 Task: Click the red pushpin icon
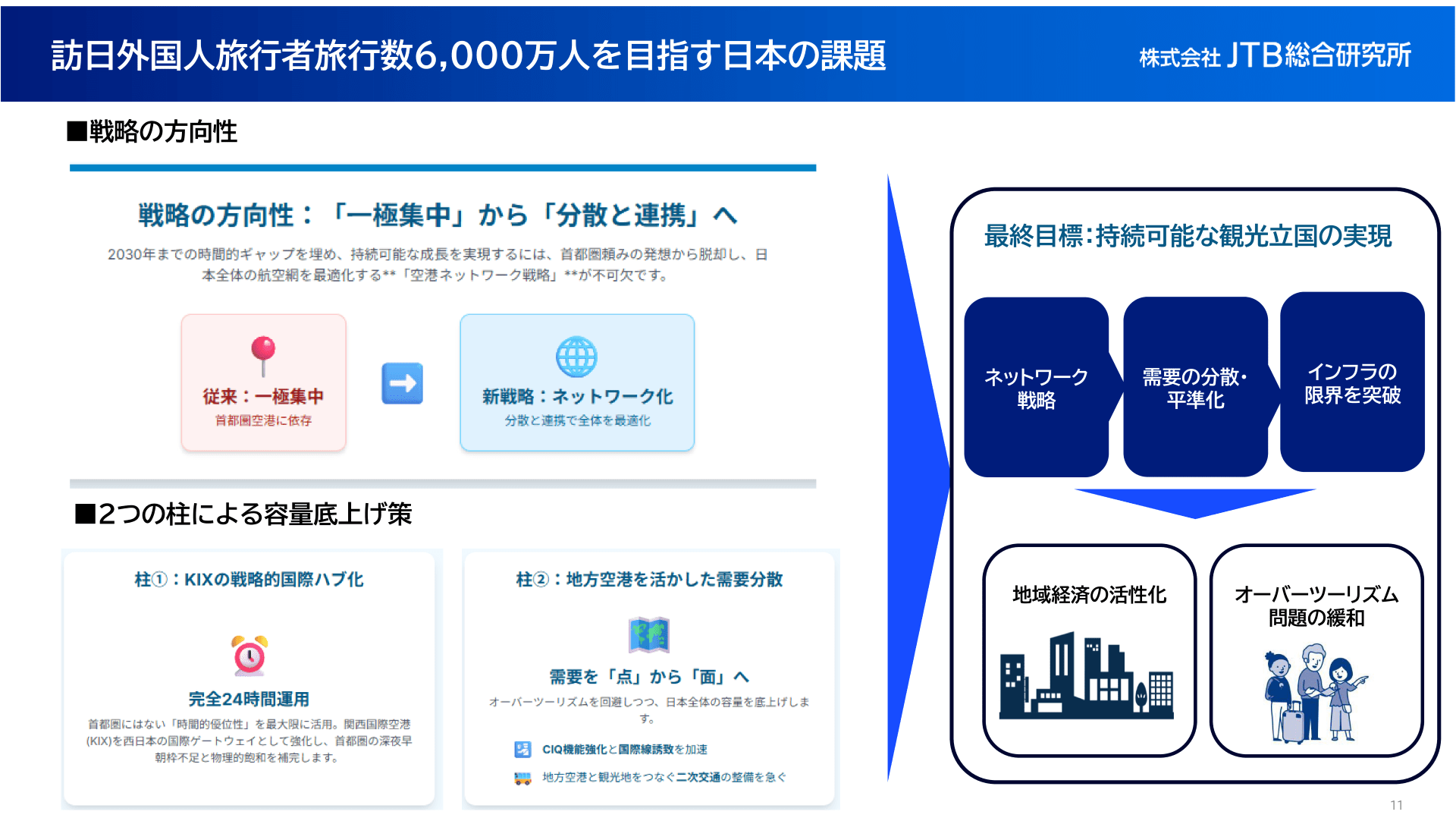click(x=263, y=355)
